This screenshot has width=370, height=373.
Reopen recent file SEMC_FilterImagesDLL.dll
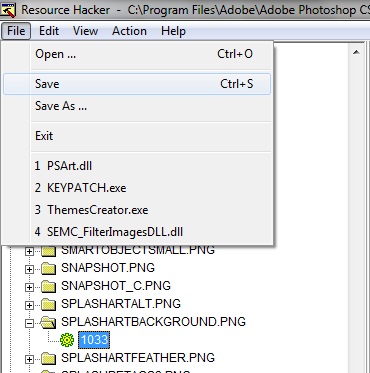click(x=137, y=232)
